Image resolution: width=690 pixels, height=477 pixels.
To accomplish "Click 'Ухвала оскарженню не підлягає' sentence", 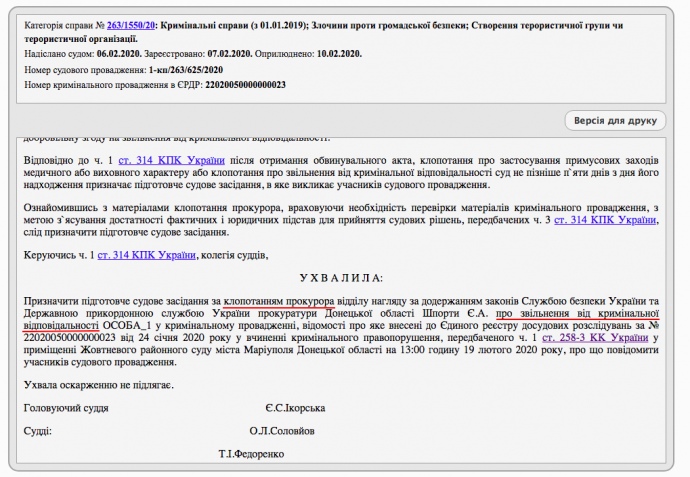I will 98,384.
